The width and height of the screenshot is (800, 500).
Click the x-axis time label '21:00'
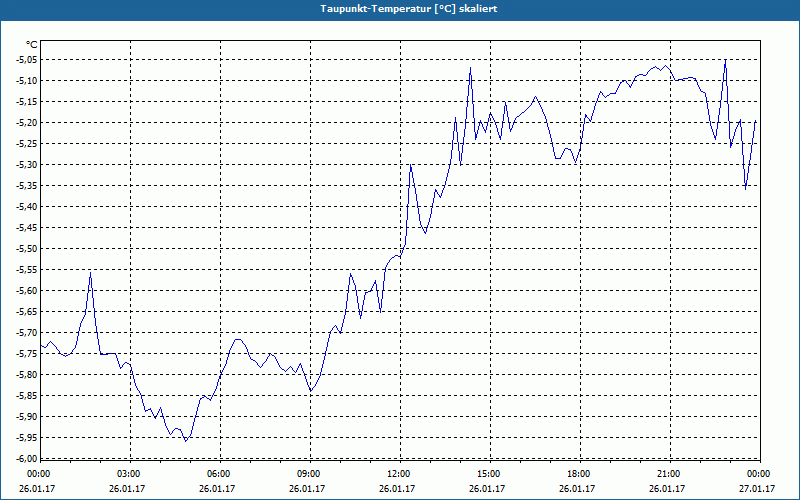[x=668, y=474]
